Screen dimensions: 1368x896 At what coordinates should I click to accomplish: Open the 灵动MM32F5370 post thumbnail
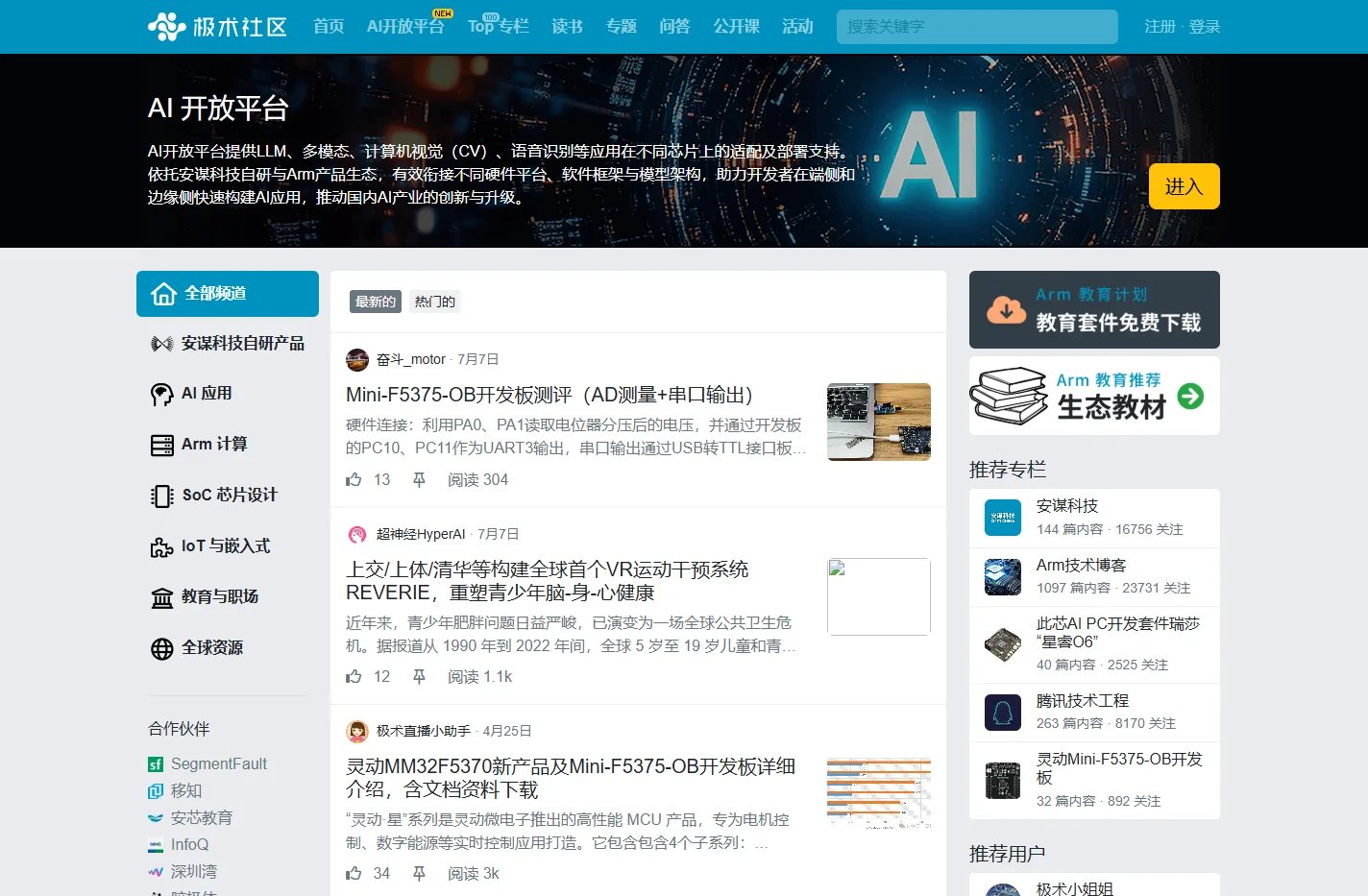(879, 792)
